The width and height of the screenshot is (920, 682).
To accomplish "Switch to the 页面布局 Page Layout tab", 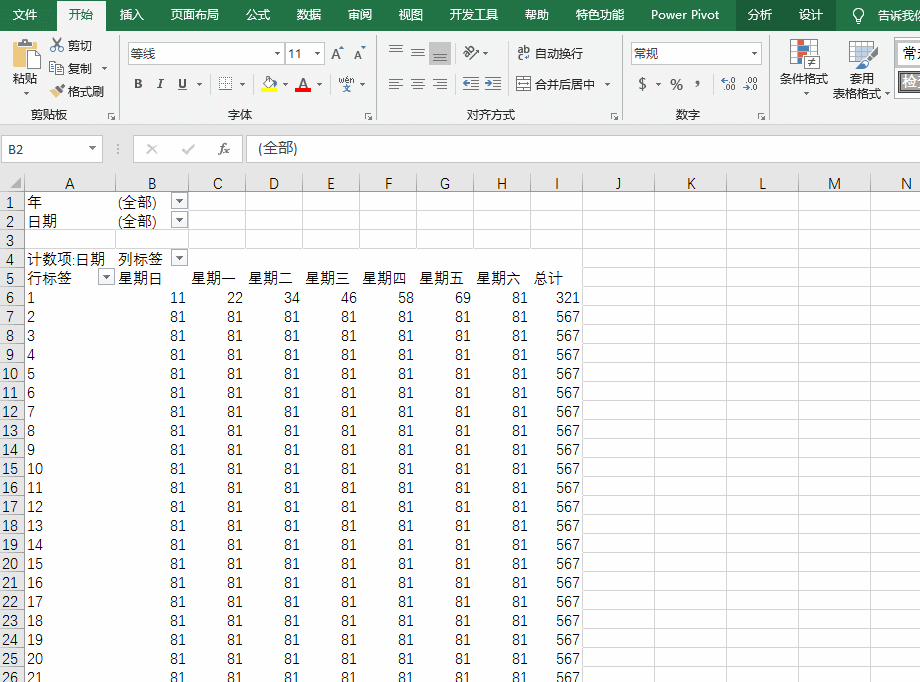I will coord(194,15).
